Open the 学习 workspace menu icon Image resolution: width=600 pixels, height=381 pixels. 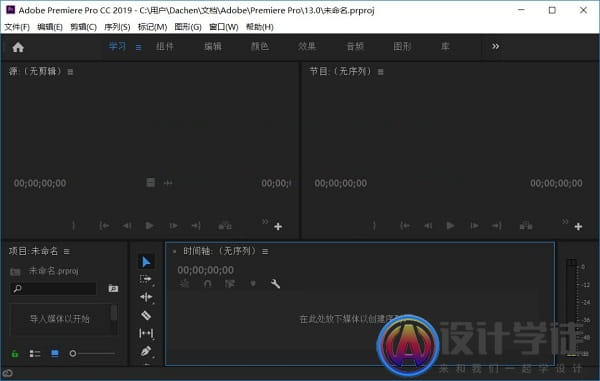tap(139, 47)
